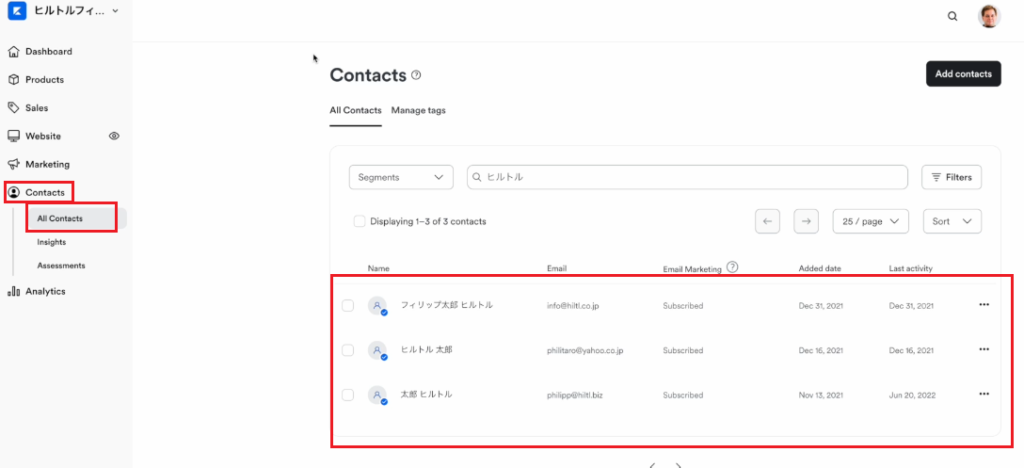Viewport: 1024px width, 468px height.
Task: Switch to All Contacts tab
Action: (x=355, y=110)
